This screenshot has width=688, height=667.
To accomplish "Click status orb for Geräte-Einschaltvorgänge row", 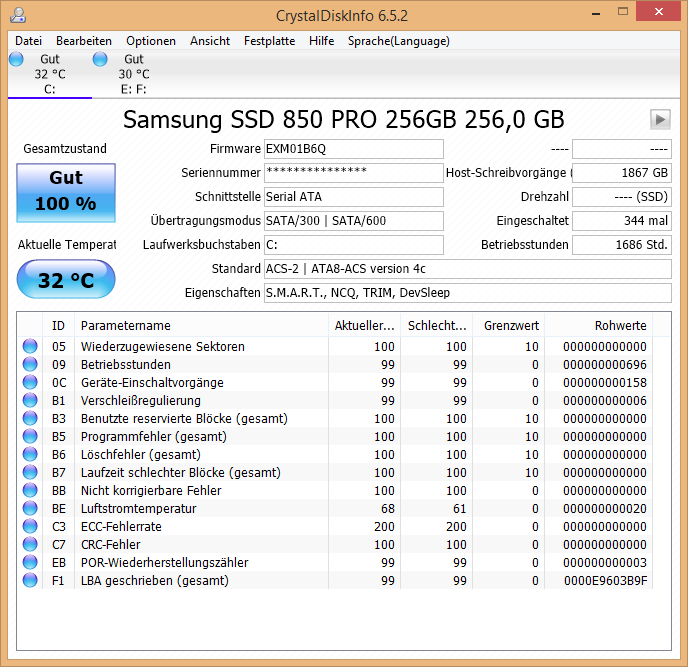I will [30, 382].
